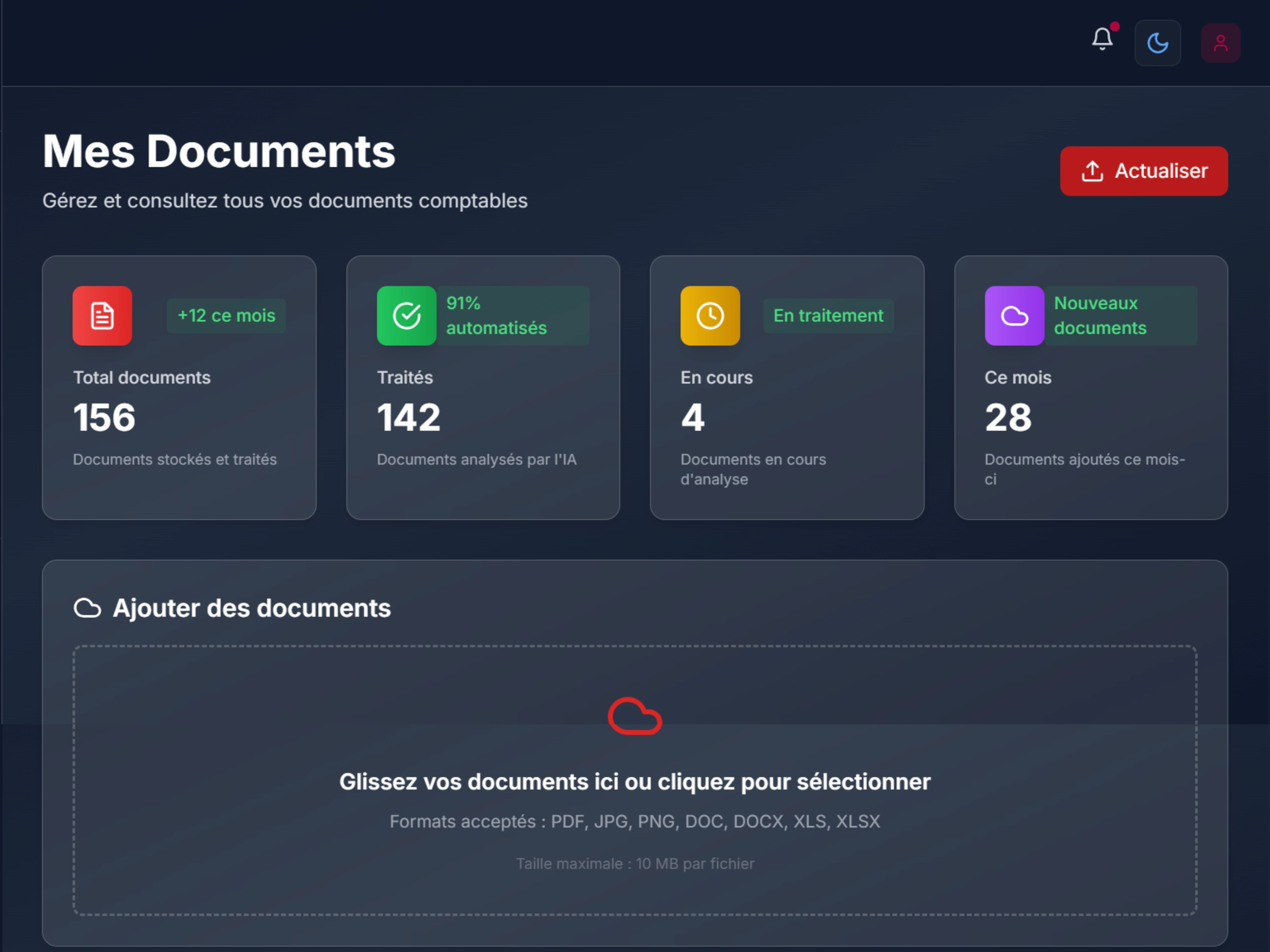
Task: Open the notifications bell
Action: (x=1102, y=39)
